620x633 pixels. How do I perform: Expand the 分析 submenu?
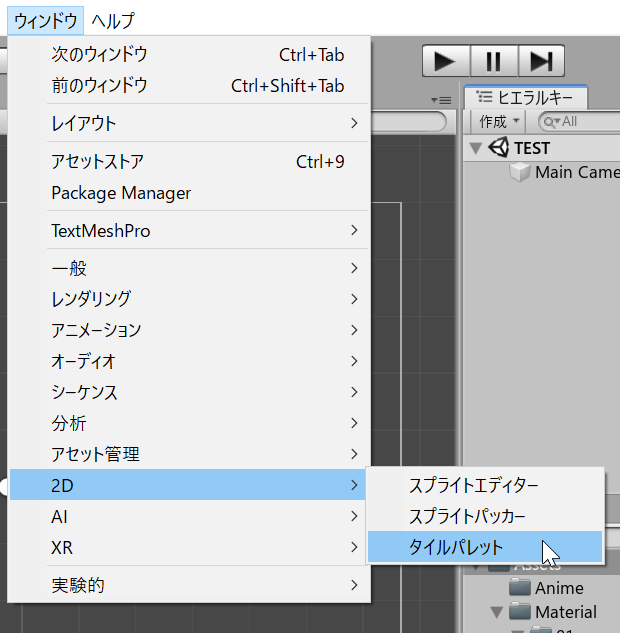pyautogui.click(x=190, y=423)
